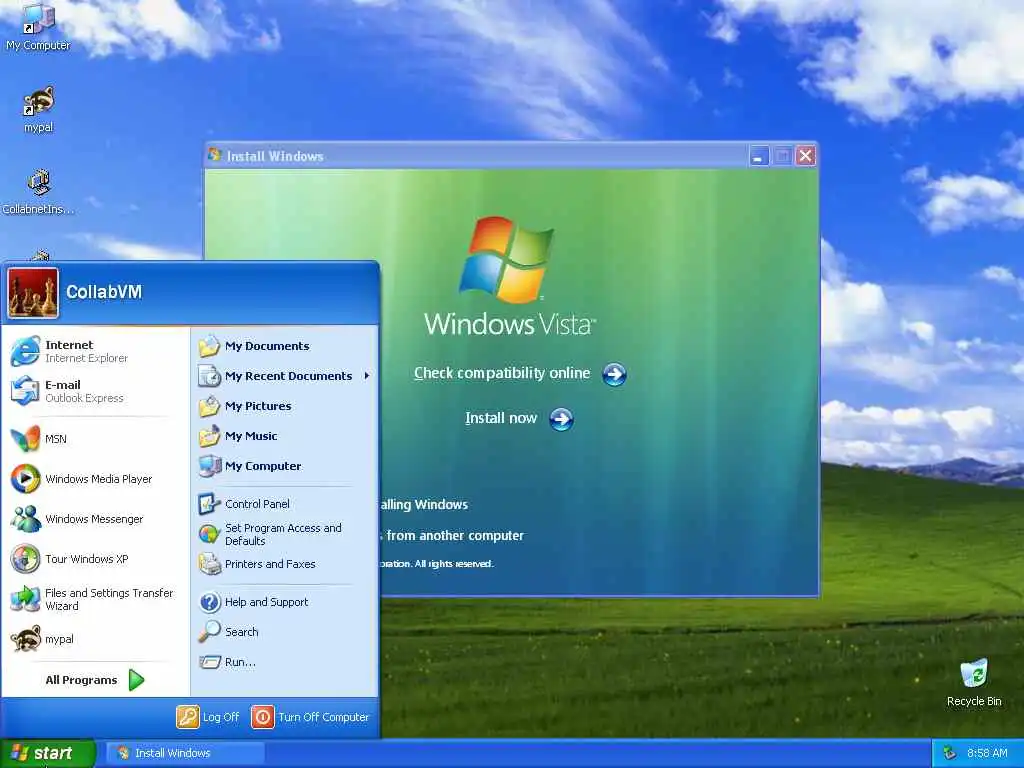Click the start button
The image size is (1024, 768).
[47, 753]
